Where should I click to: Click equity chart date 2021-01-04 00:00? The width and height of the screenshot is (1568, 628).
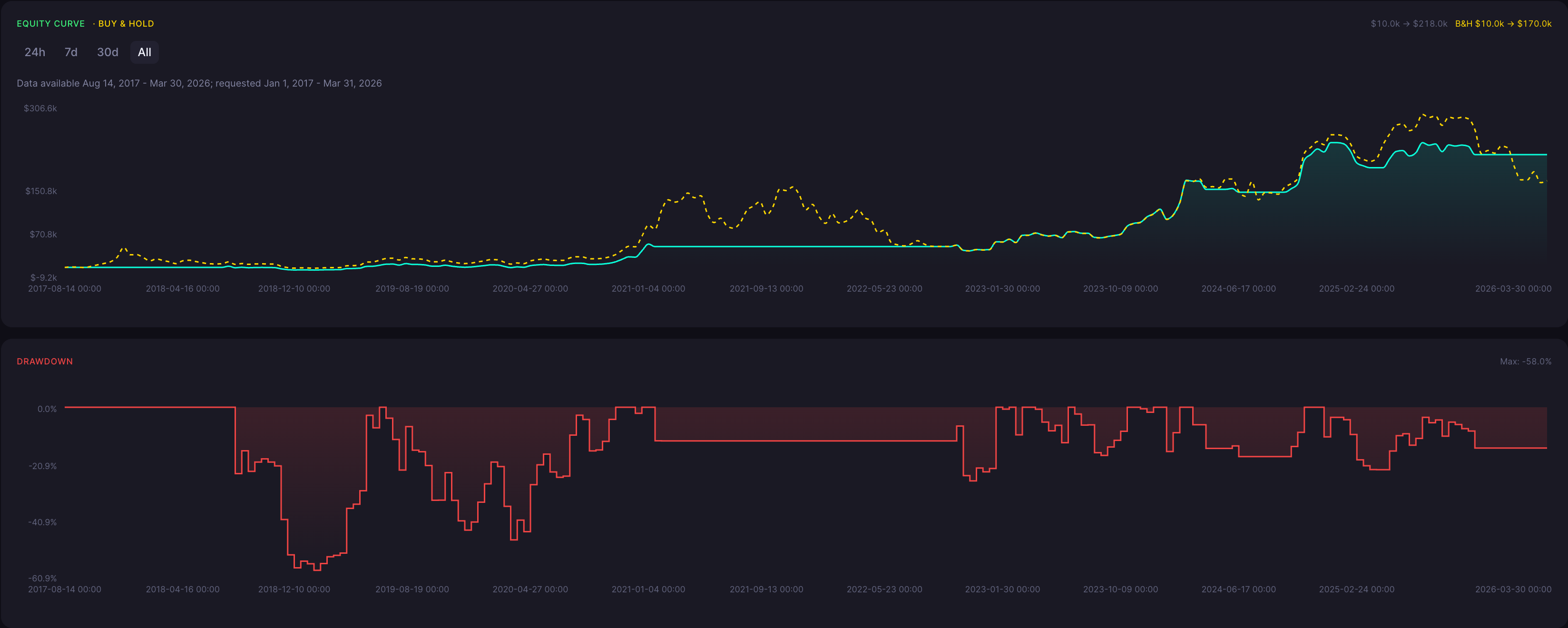648,288
